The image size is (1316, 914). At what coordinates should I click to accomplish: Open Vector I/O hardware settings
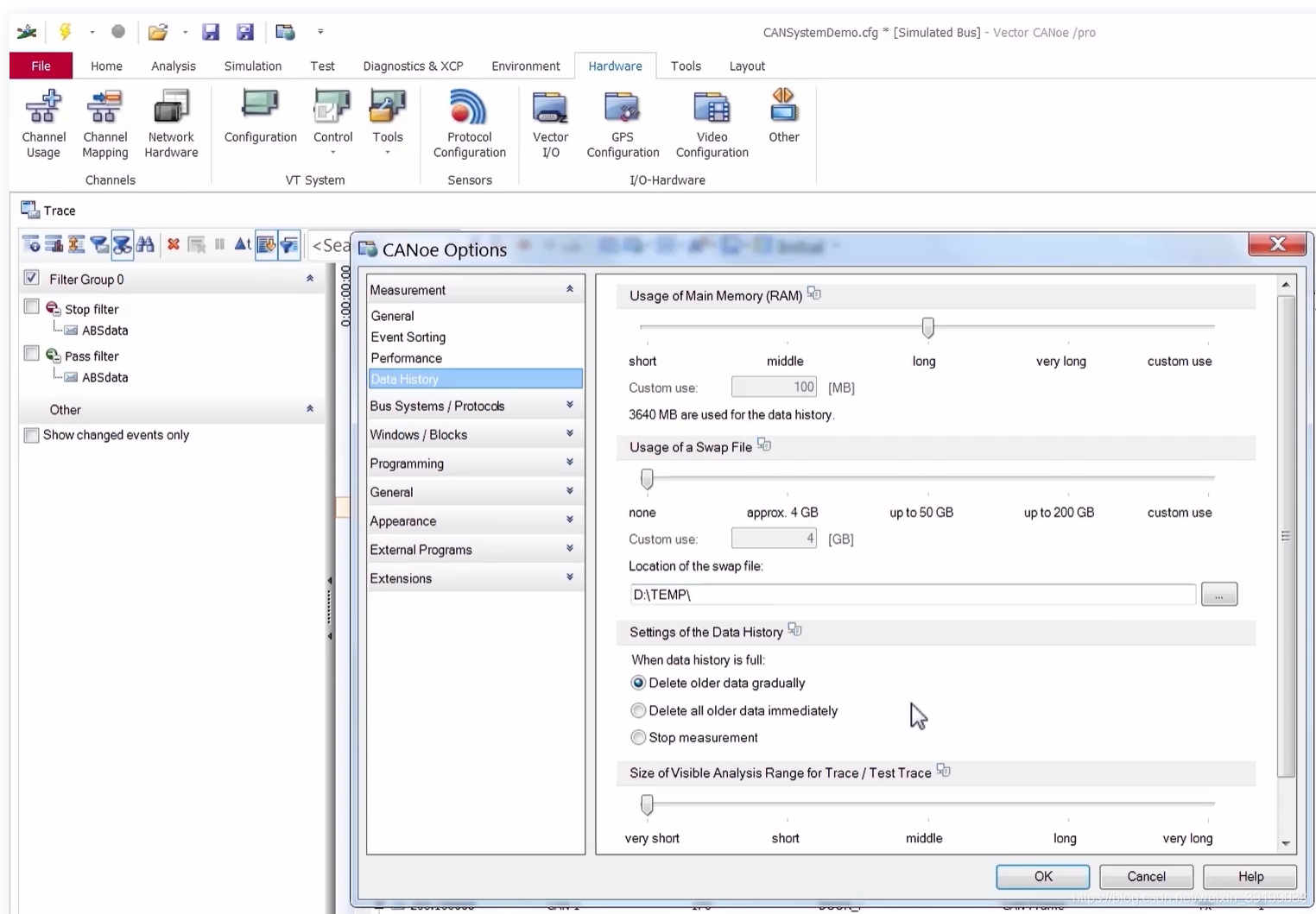[550, 123]
